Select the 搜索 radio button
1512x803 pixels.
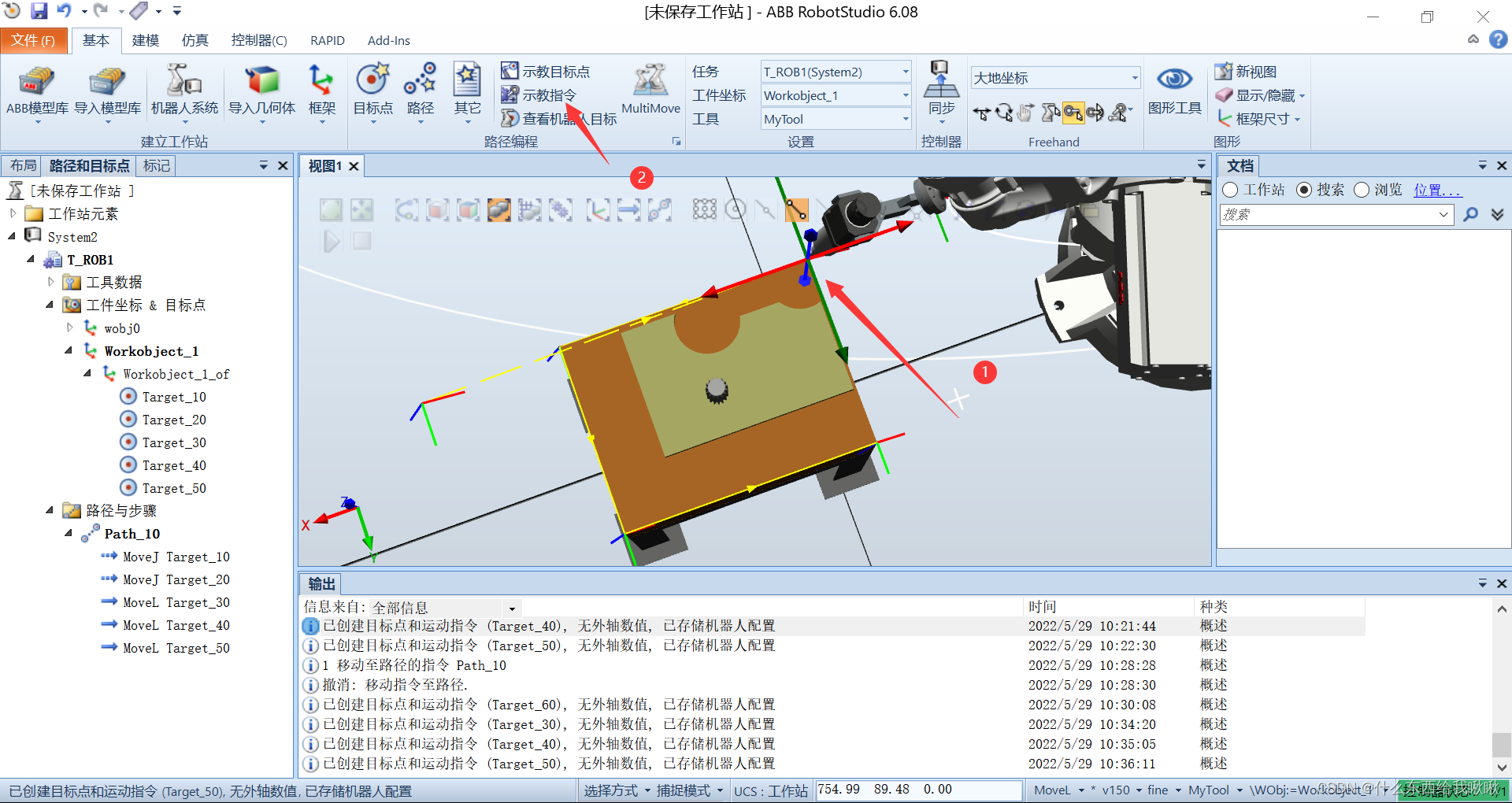coord(1304,190)
